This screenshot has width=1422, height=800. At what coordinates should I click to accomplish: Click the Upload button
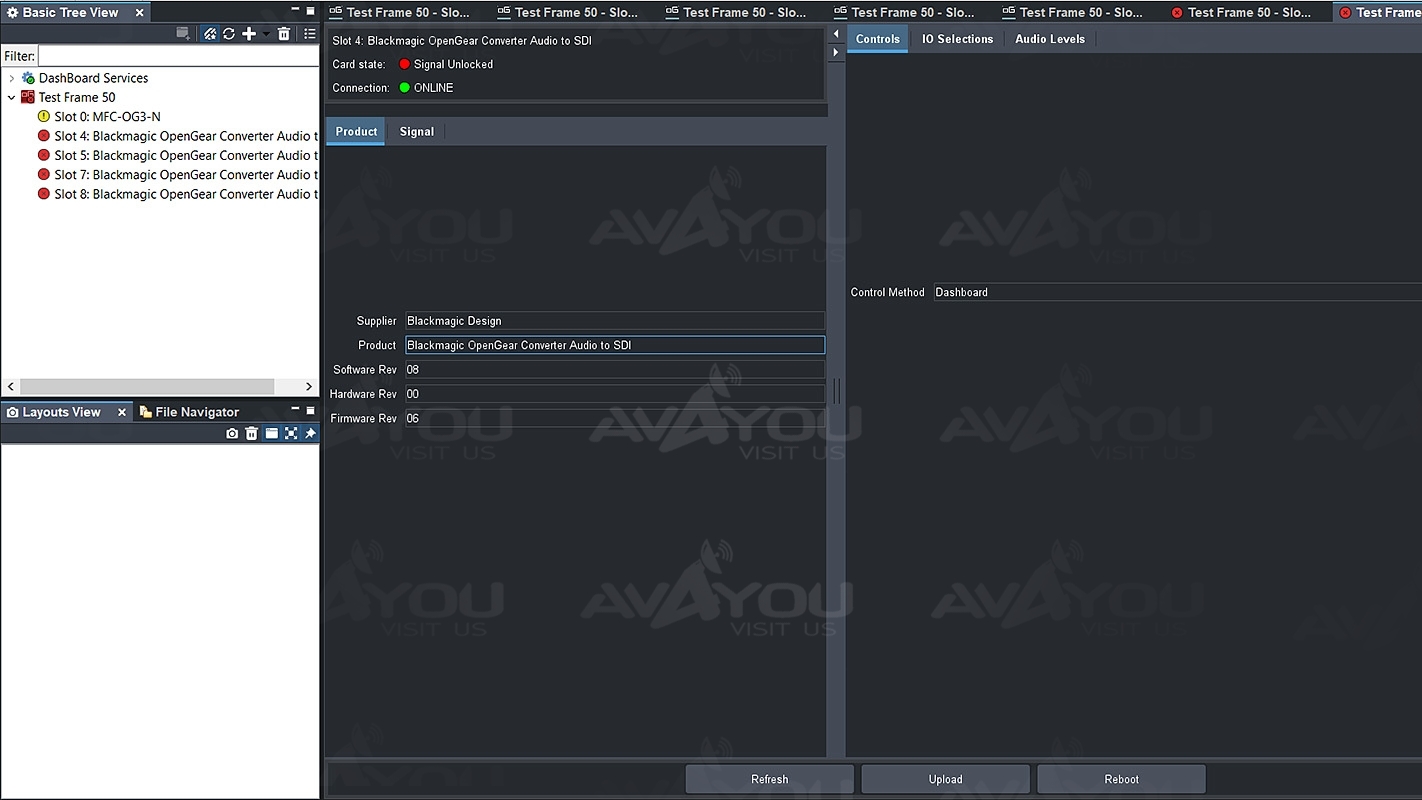(x=945, y=779)
